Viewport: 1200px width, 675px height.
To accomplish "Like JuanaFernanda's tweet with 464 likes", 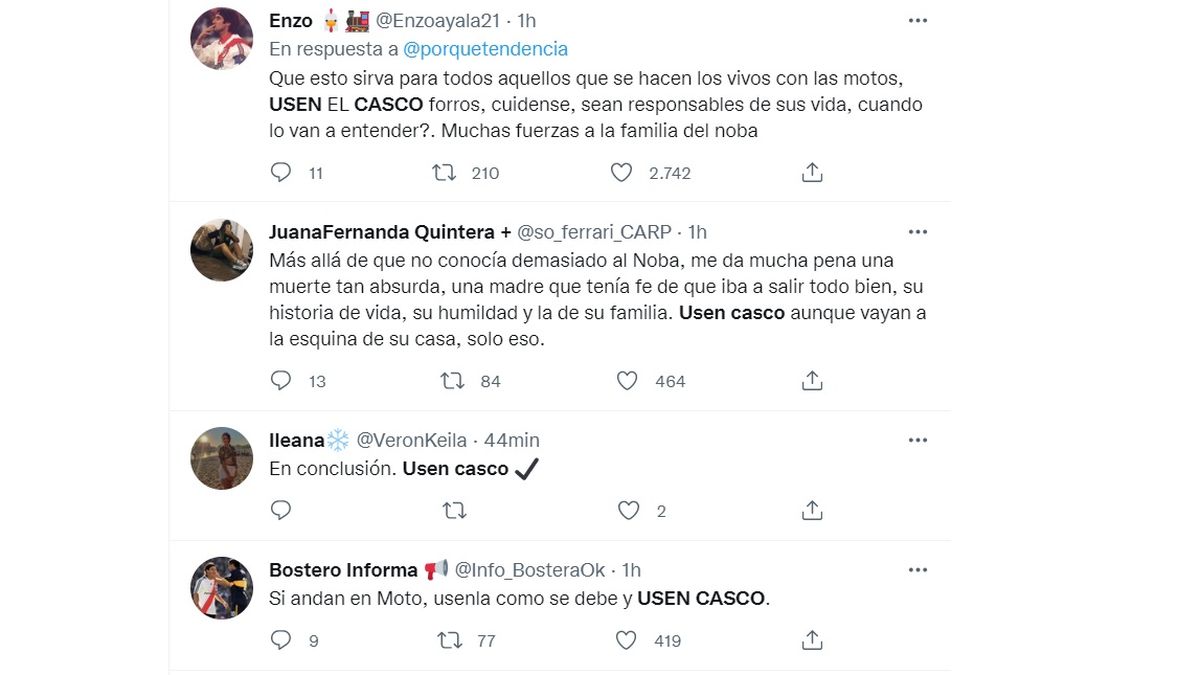I will tap(627, 381).
